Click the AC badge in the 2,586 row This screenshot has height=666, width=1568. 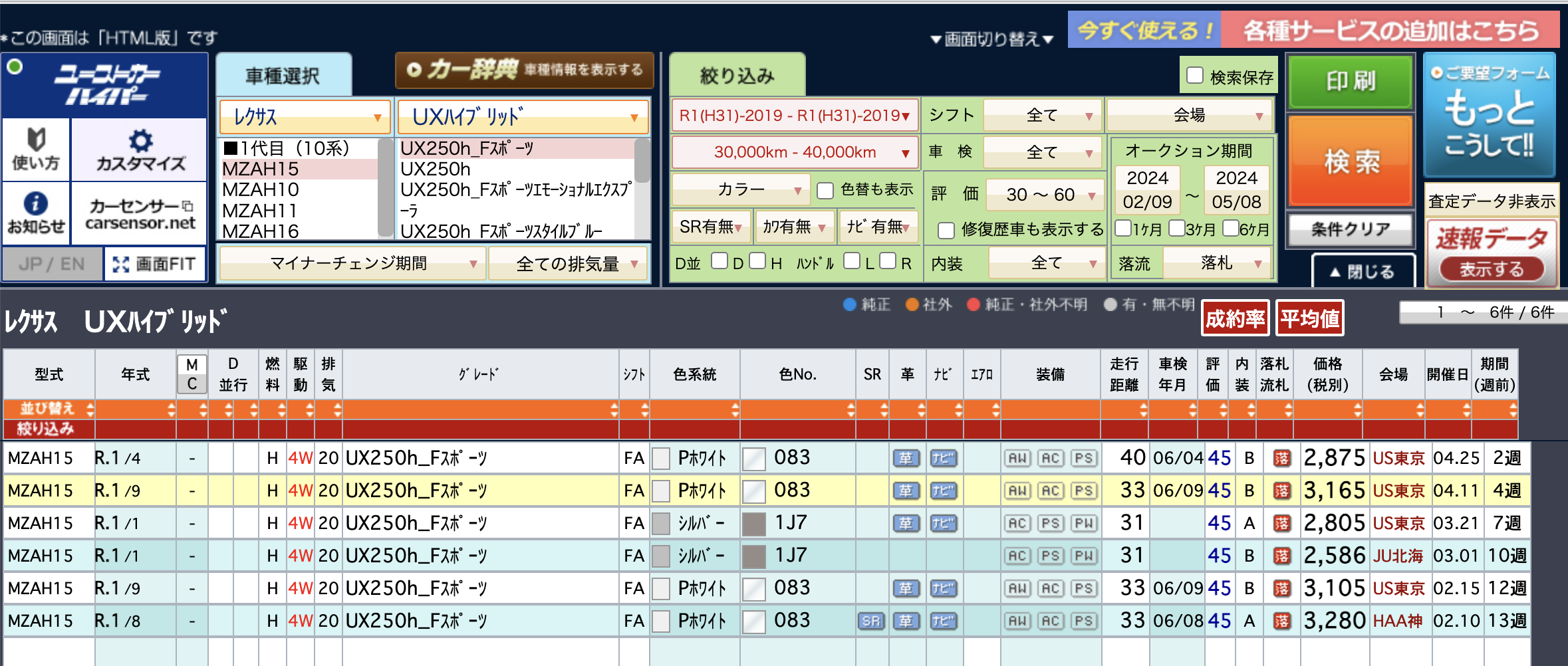pos(1017,556)
